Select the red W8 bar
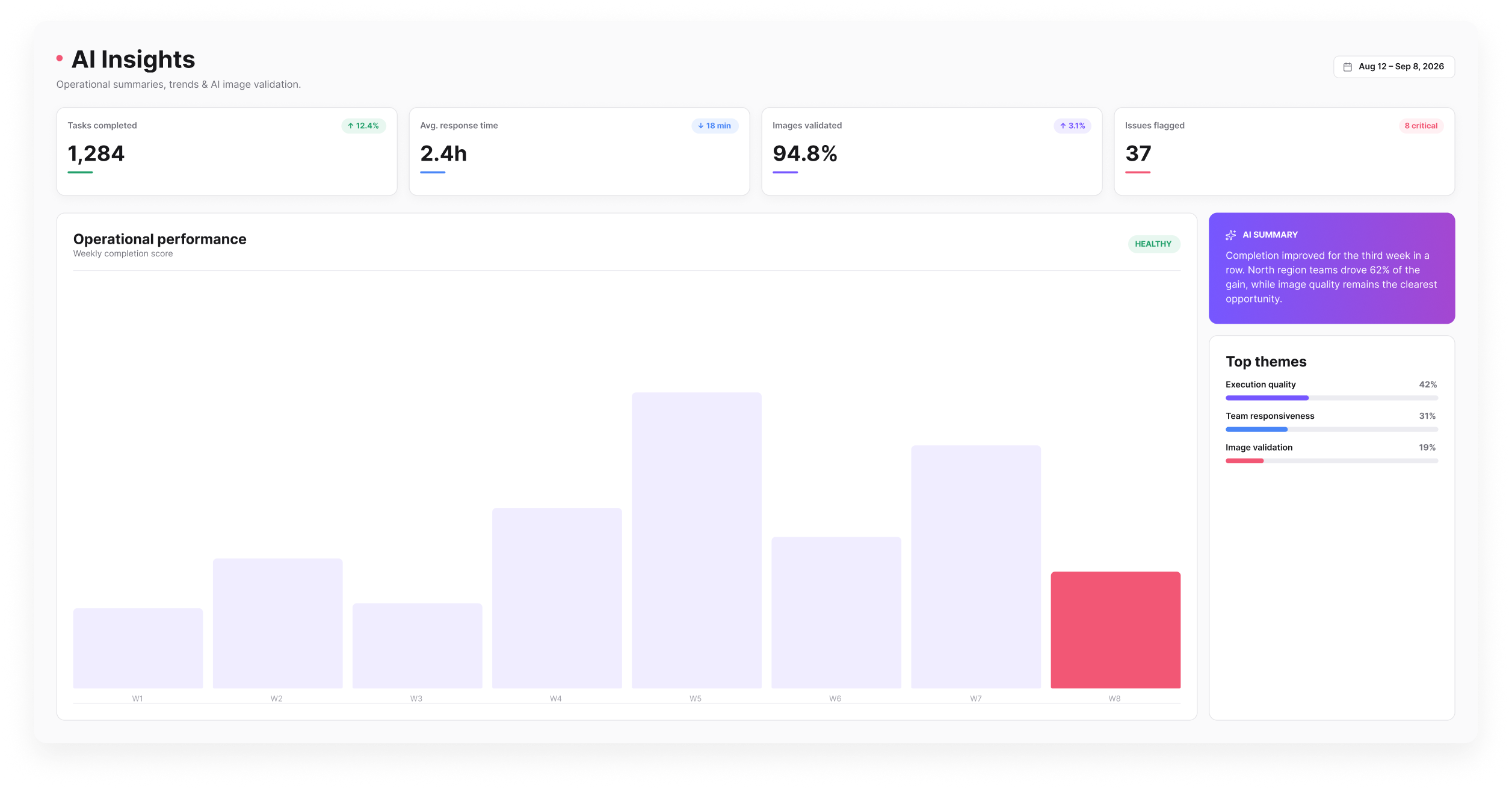 pyautogui.click(x=1115, y=630)
